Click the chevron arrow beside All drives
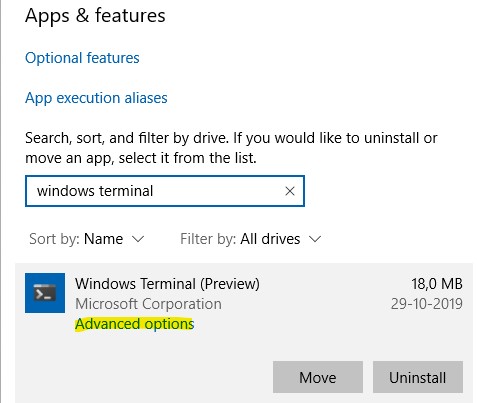The height and width of the screenshot is (403, 477). point(315,239)
